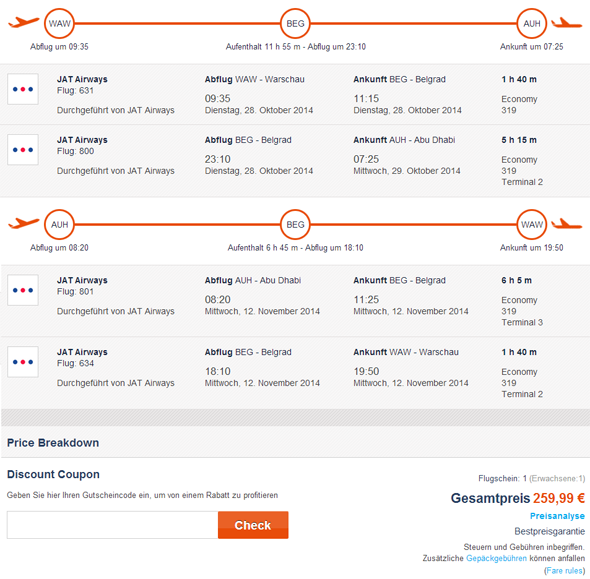Screen dimensions: 590x579
Task: Click the JAT Airways logo for flight 801
Action: (x=23, y=290)
